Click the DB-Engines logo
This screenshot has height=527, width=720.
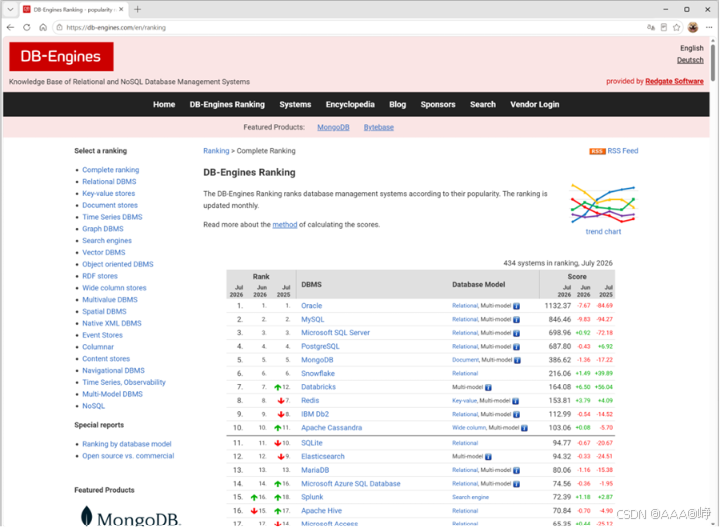click(x=61, y=56)
